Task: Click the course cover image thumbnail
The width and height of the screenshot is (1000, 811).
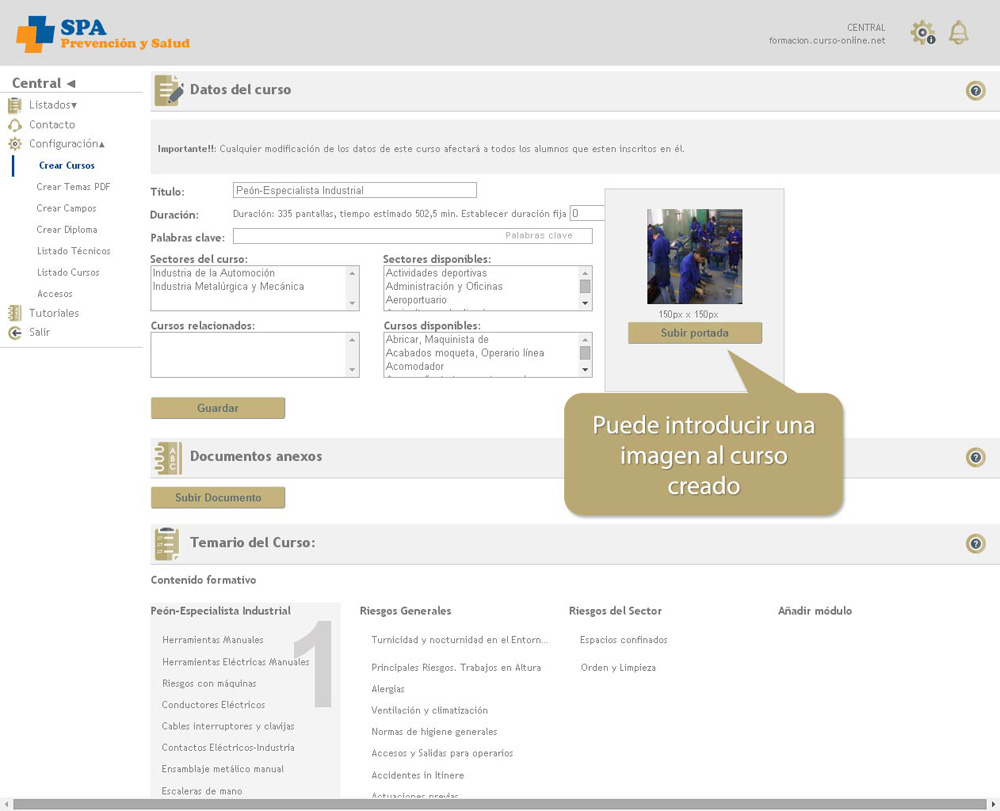Action: coord(695,256)
